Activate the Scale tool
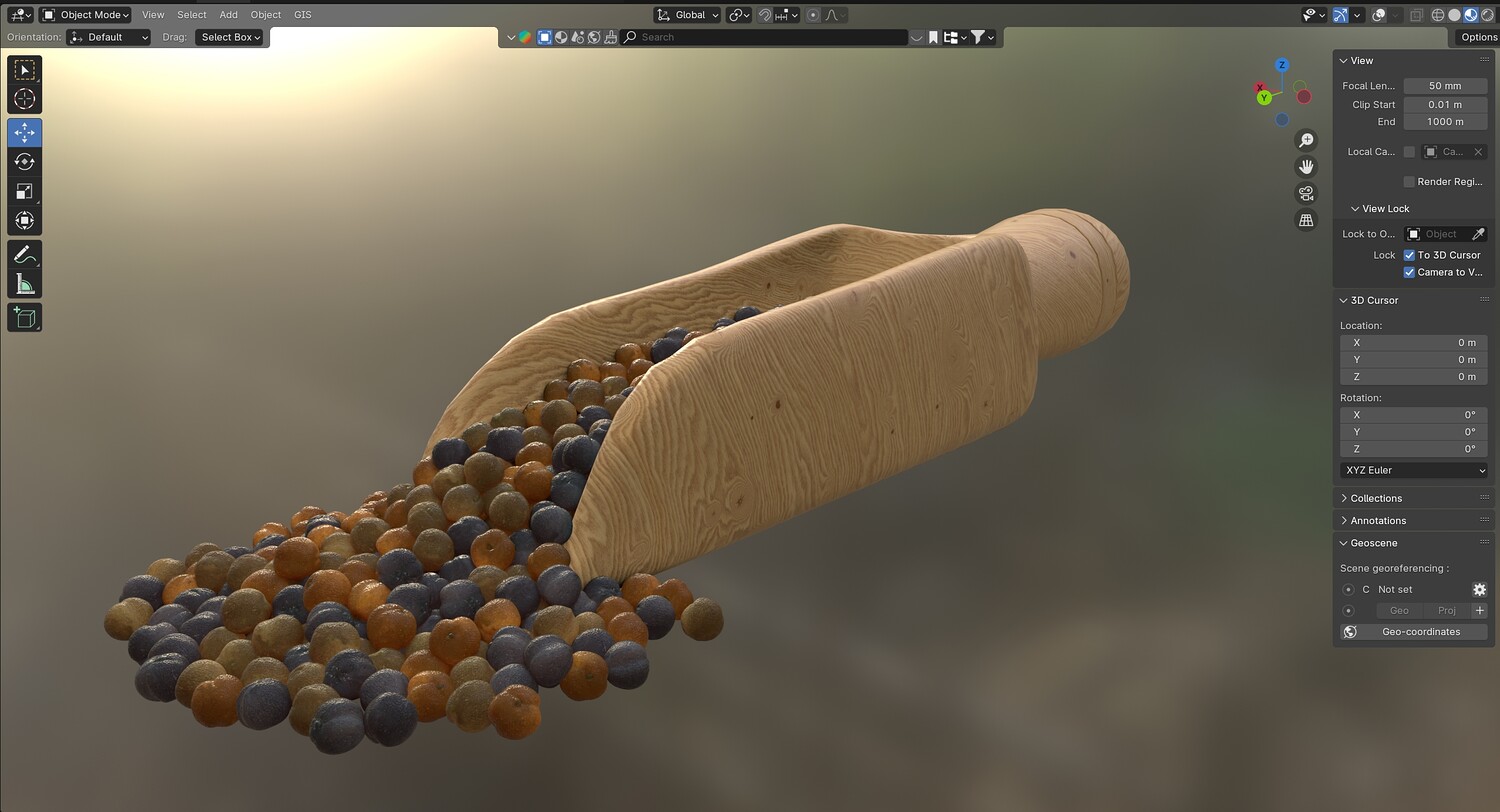 click(25, 191)
